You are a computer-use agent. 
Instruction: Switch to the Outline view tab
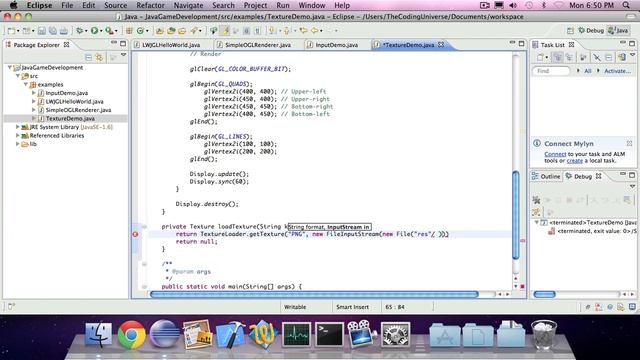pyautogui.click(x=546, y=176)
